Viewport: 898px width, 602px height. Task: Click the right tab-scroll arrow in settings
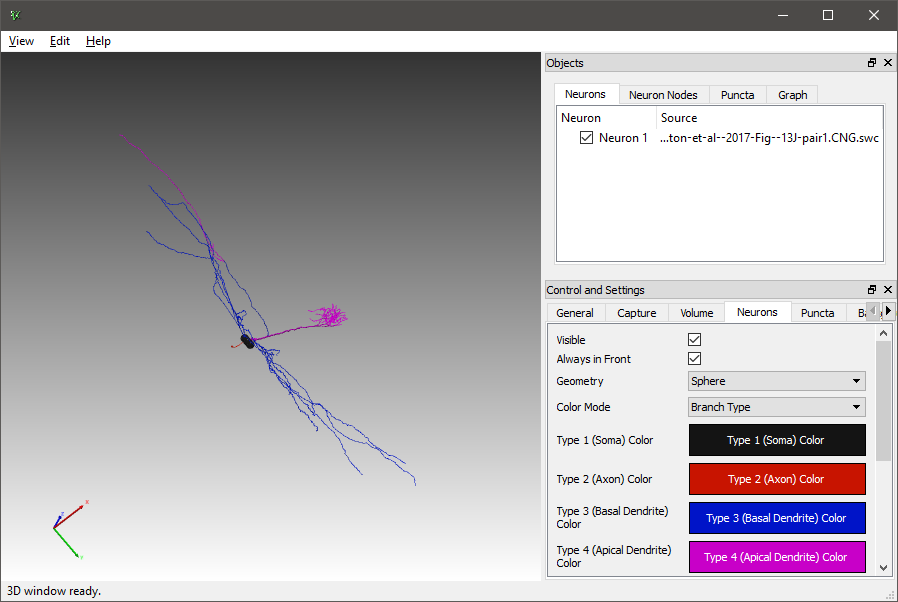click(888, 311)
